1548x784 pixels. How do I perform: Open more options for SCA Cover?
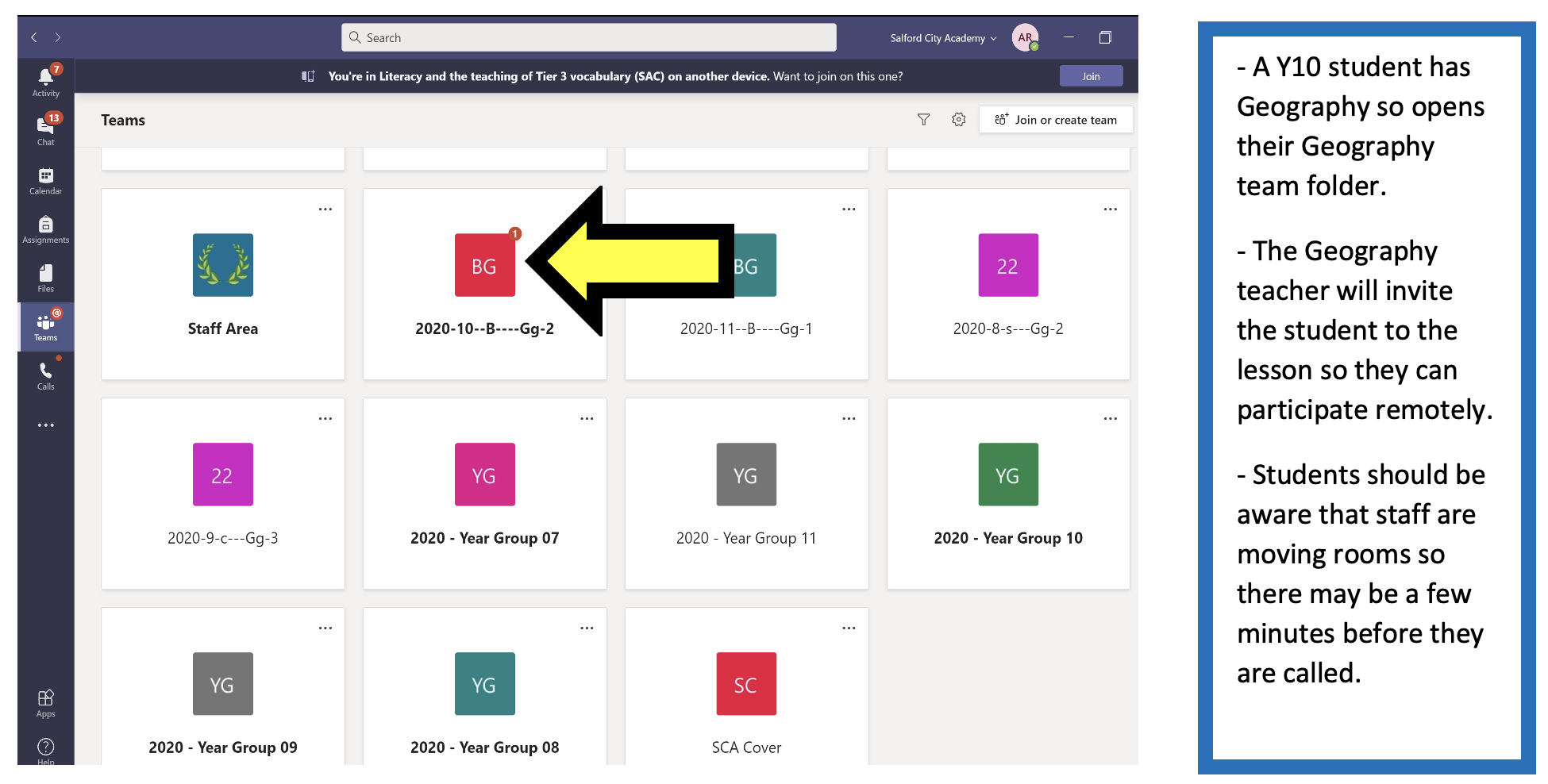pyautogui.click(x=849, y=628)
